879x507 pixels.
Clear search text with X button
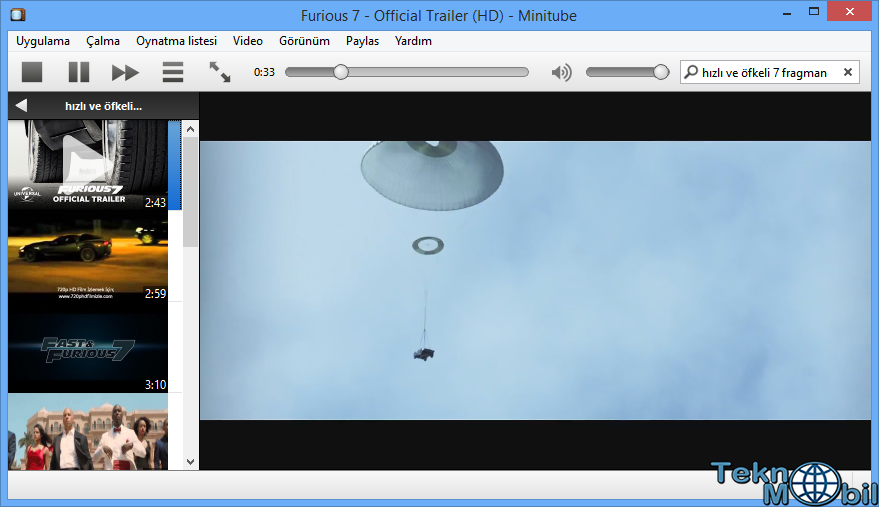[x=848, y=72]
